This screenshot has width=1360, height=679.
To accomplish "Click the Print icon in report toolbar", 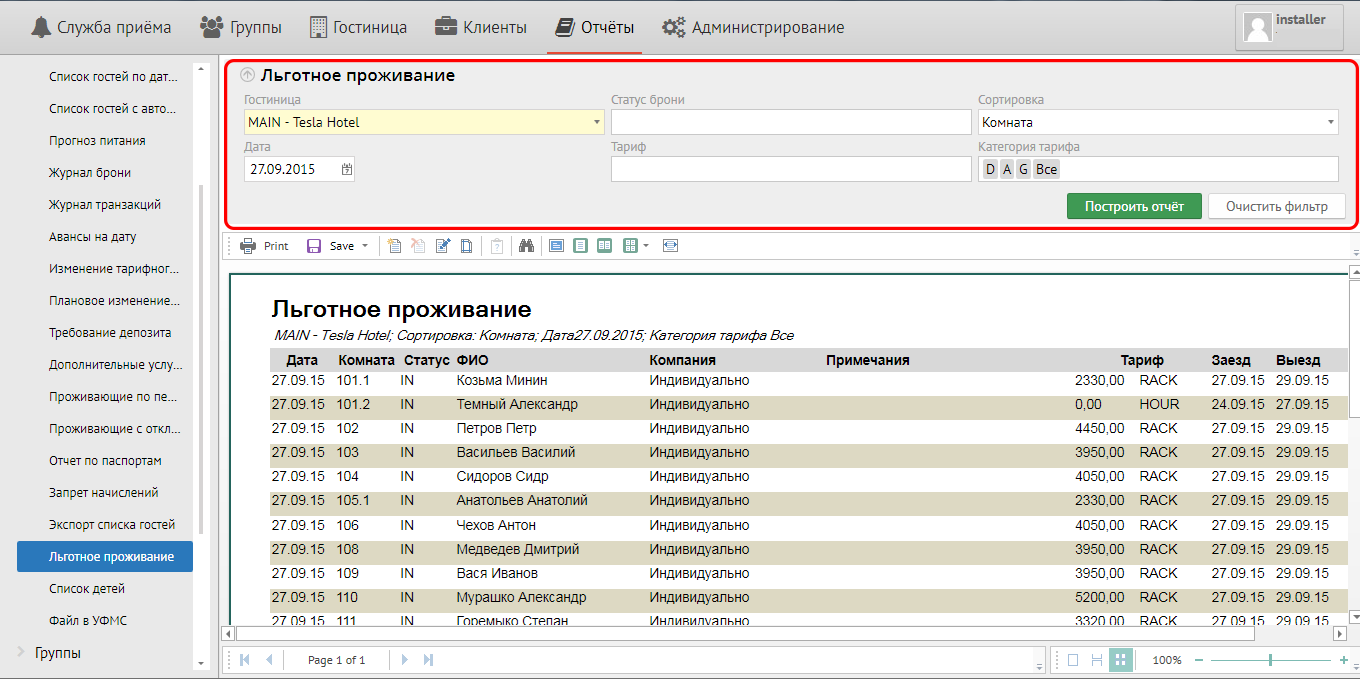I will pyautogui.click(x=248, y=246).
